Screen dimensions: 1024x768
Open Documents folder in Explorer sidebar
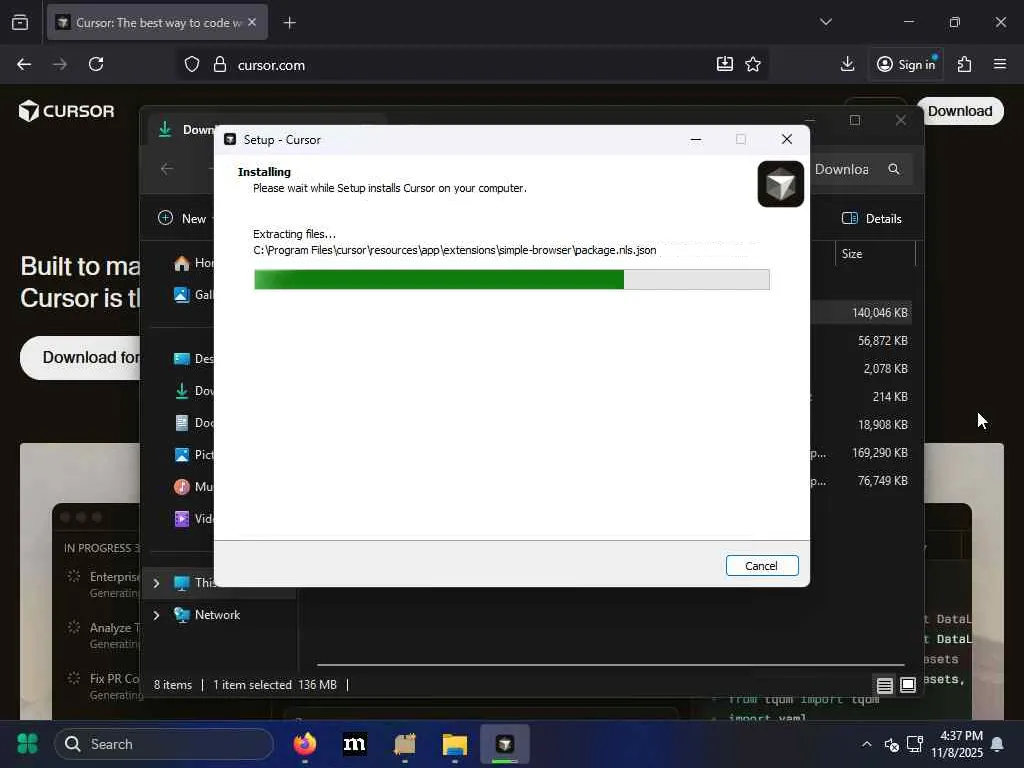193,423
